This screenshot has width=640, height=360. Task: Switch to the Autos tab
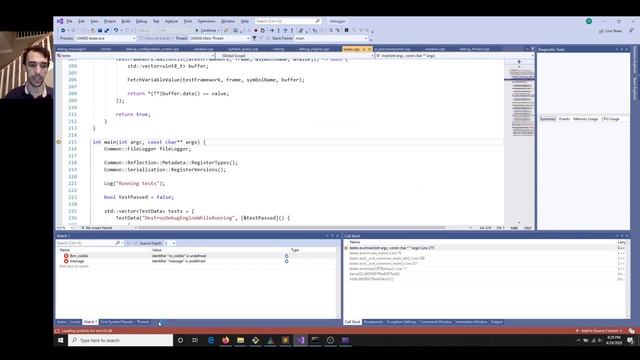[x=62, y=322]
